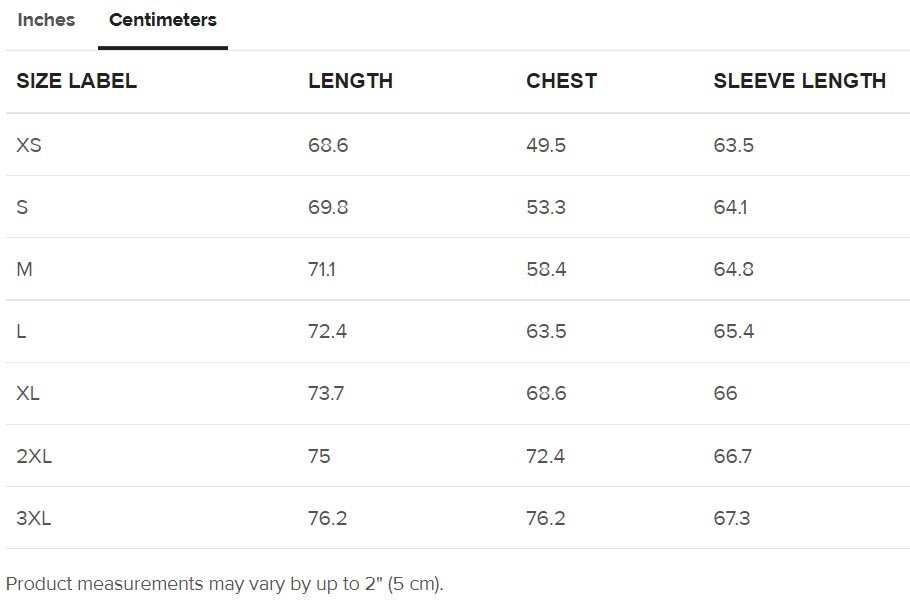
Task: Click the L sleeve length value 65.4
Action: 734,331
